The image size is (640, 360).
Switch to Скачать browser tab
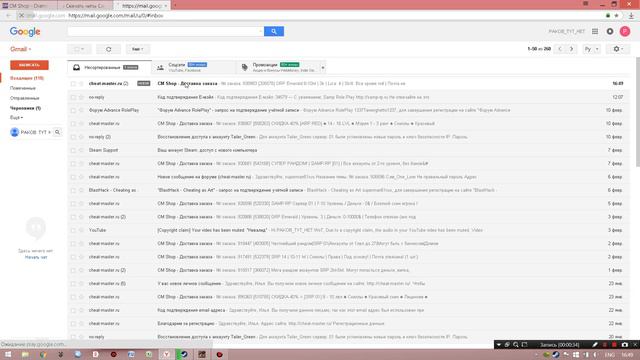tap(85, 6)
